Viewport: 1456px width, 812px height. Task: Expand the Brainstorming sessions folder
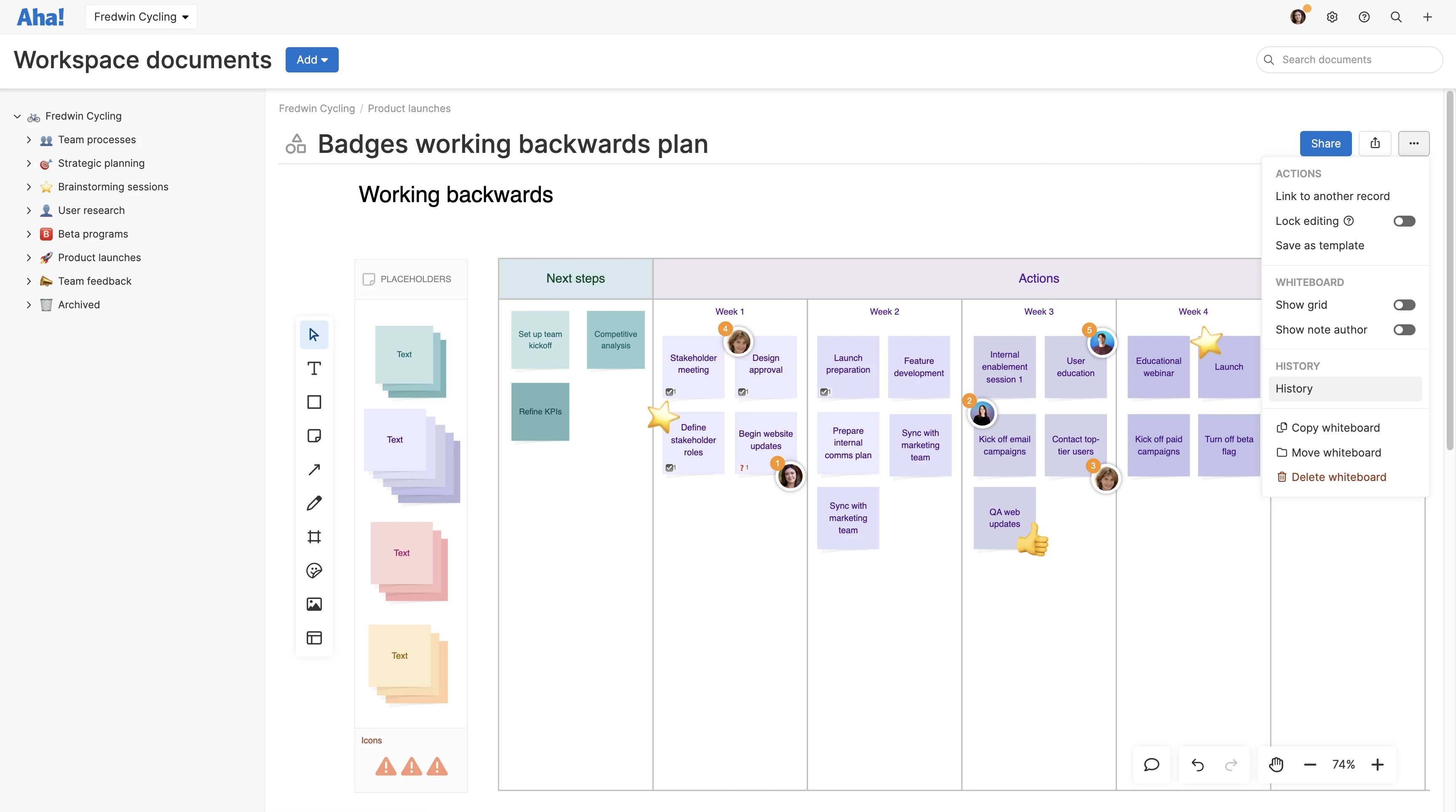click(29, 187)
